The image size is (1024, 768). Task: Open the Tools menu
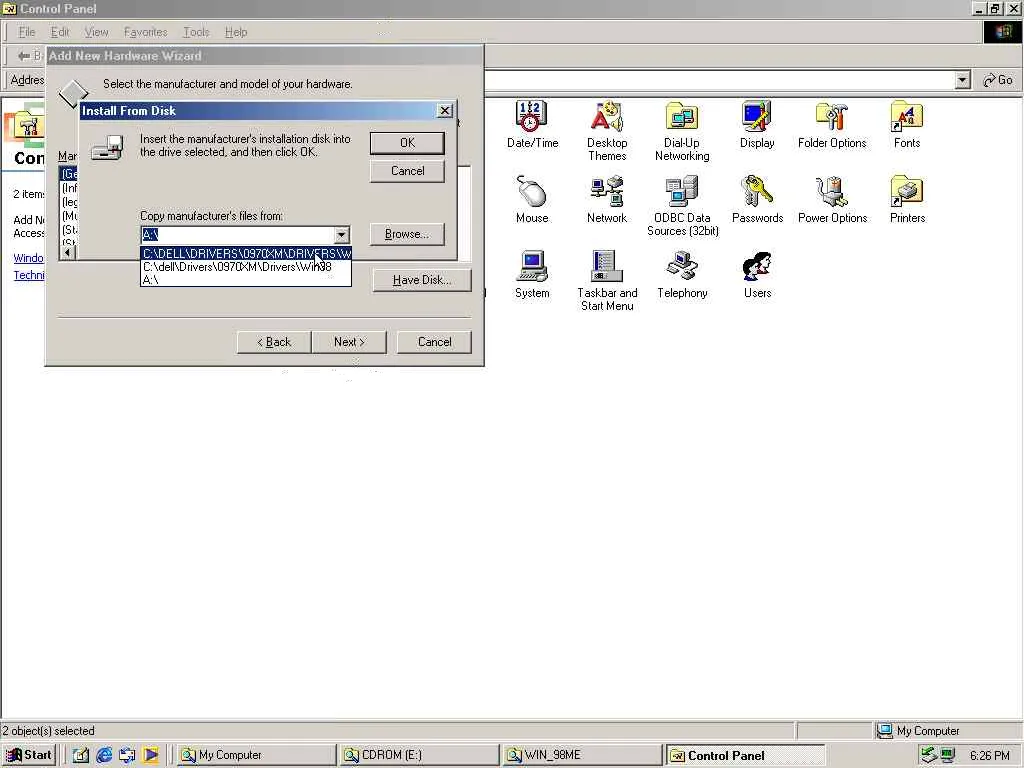196,32
